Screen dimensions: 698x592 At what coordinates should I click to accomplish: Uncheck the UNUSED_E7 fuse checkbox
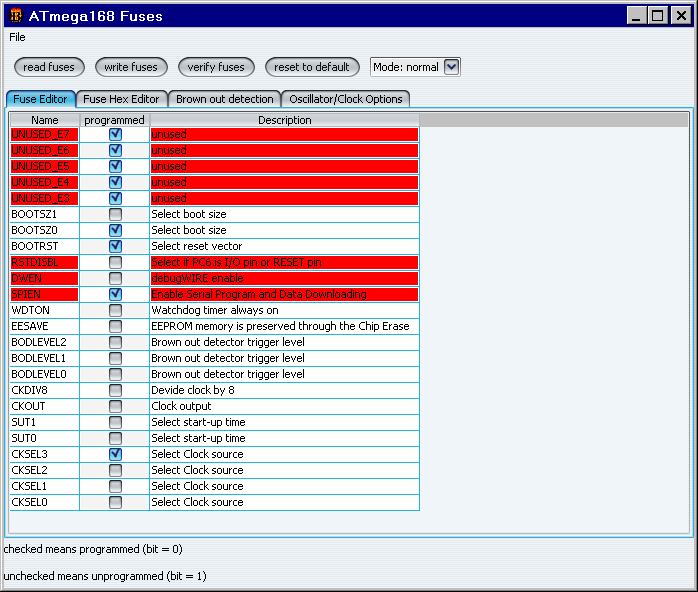click(115, 134)
